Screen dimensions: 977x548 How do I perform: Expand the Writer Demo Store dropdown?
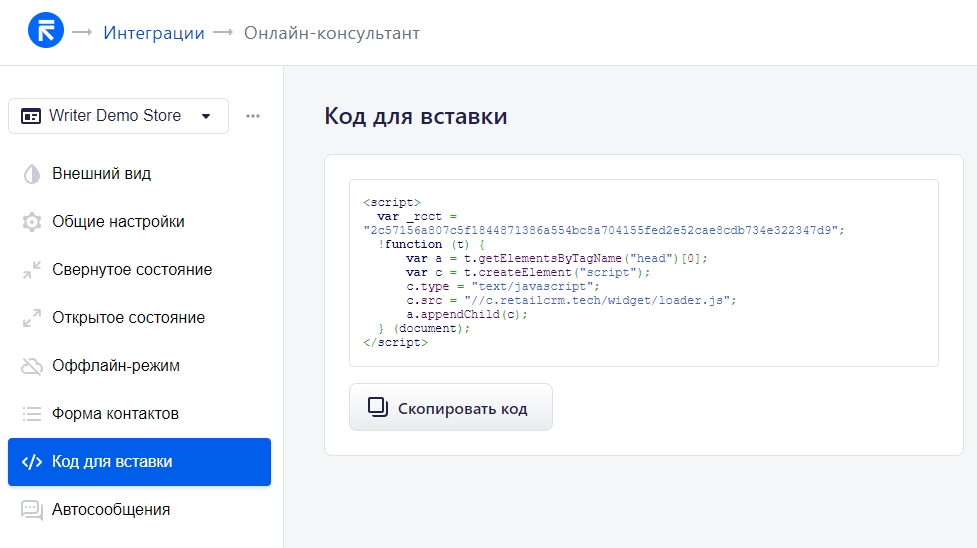coord(115,116)
